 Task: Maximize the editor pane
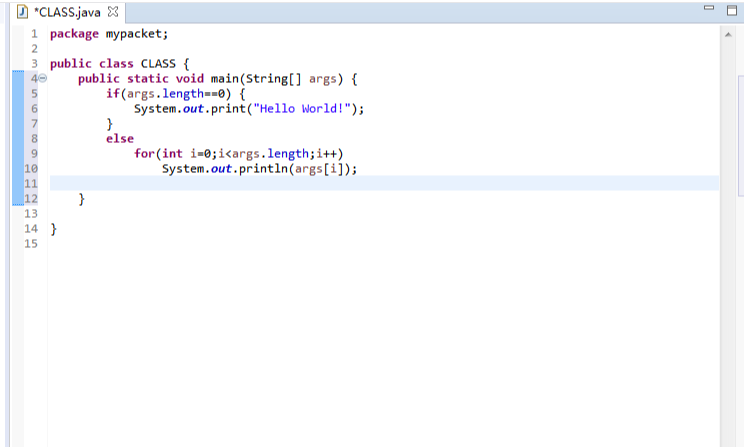[732, 10]
